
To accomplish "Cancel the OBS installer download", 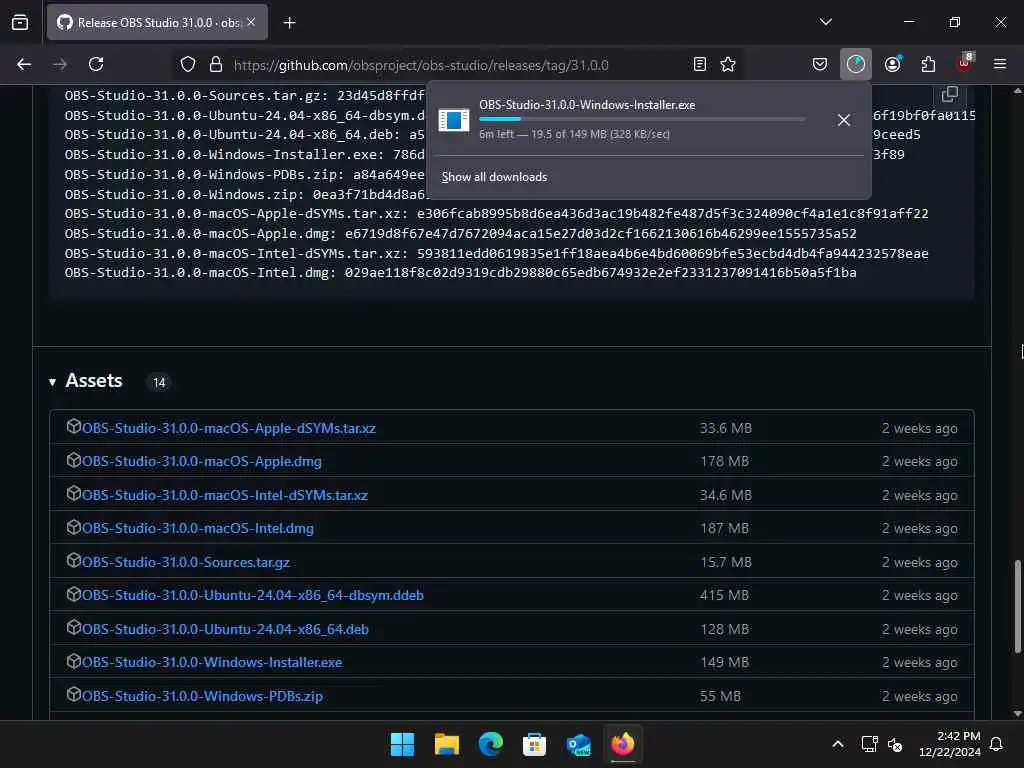I will click(844, 120).
